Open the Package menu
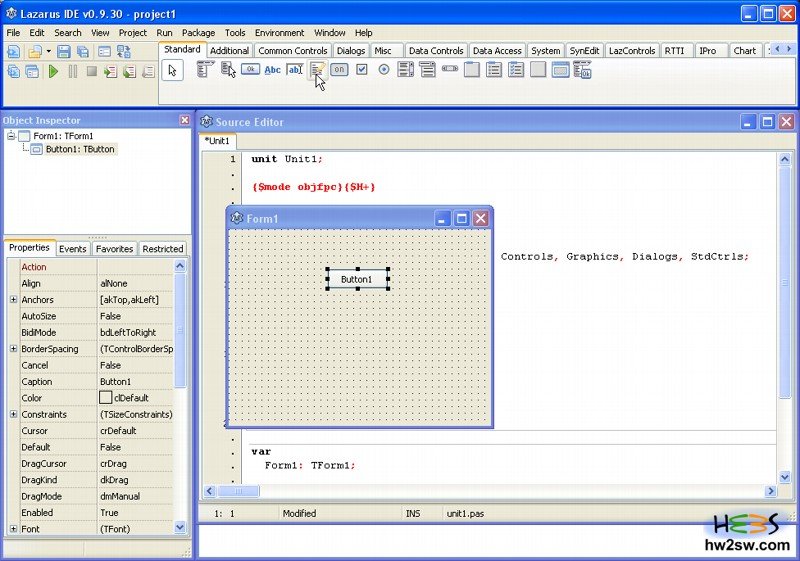 point(198,33)
